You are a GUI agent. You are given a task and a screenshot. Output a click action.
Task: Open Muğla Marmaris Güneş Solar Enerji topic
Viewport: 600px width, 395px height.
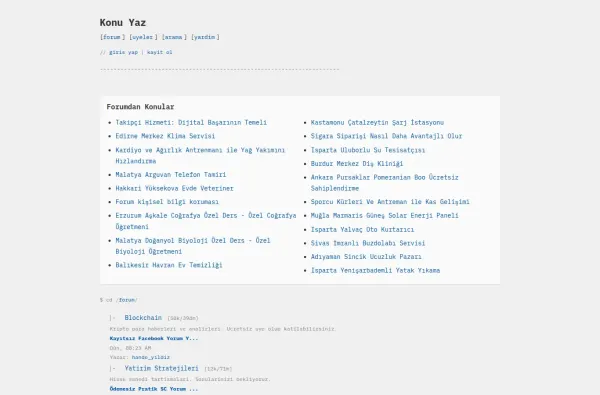[385, 215]
